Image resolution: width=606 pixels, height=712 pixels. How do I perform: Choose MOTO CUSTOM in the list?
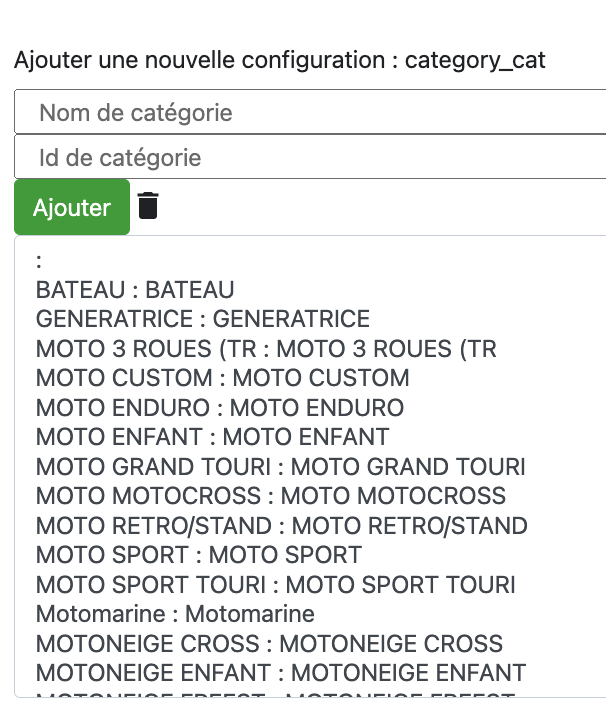(222, 378)
